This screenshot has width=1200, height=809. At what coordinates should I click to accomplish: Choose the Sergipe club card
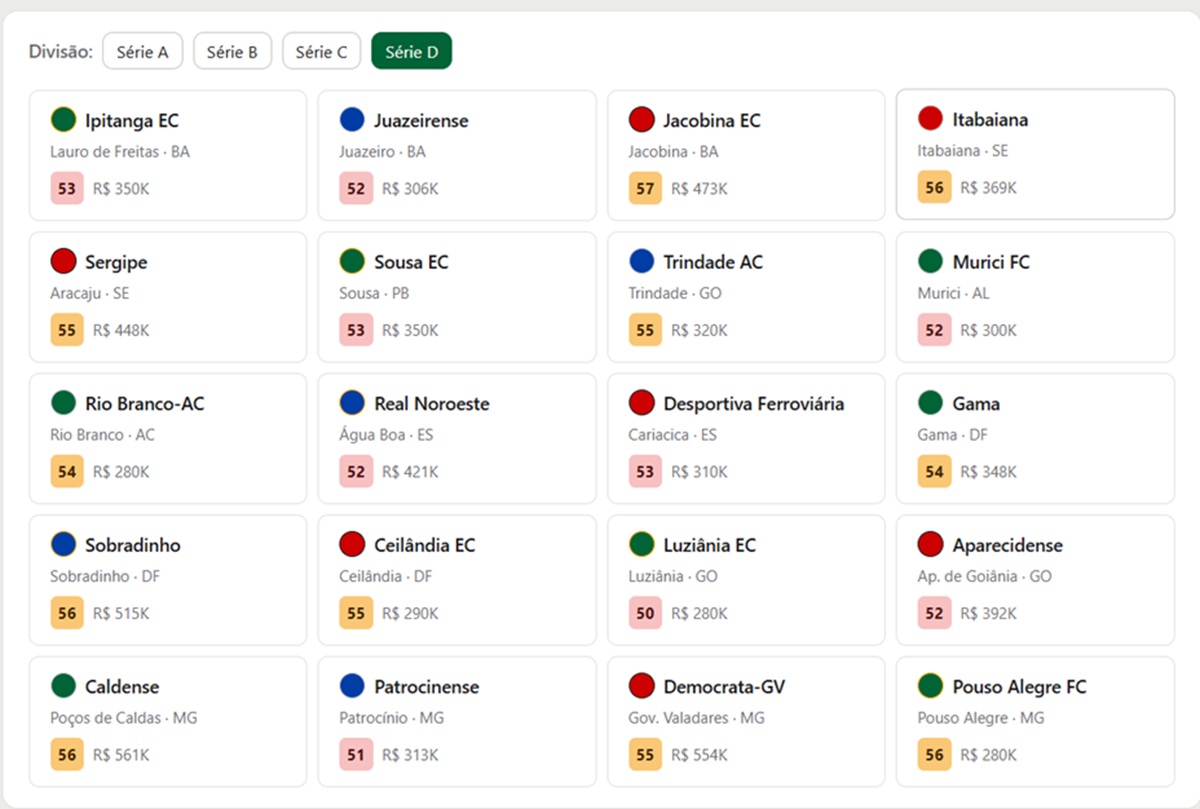168,297
